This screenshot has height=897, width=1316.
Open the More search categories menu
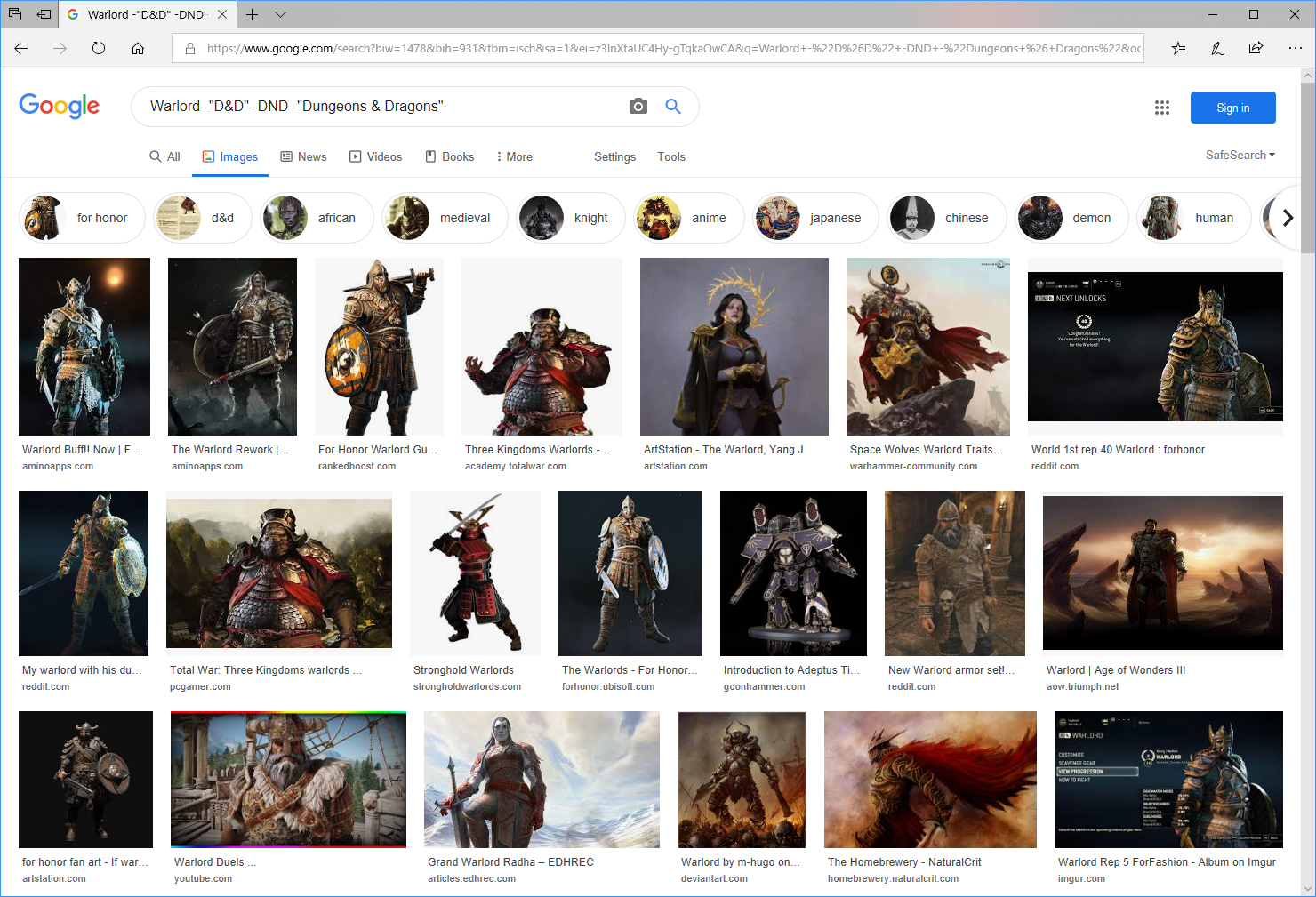(x=514, y=156)
